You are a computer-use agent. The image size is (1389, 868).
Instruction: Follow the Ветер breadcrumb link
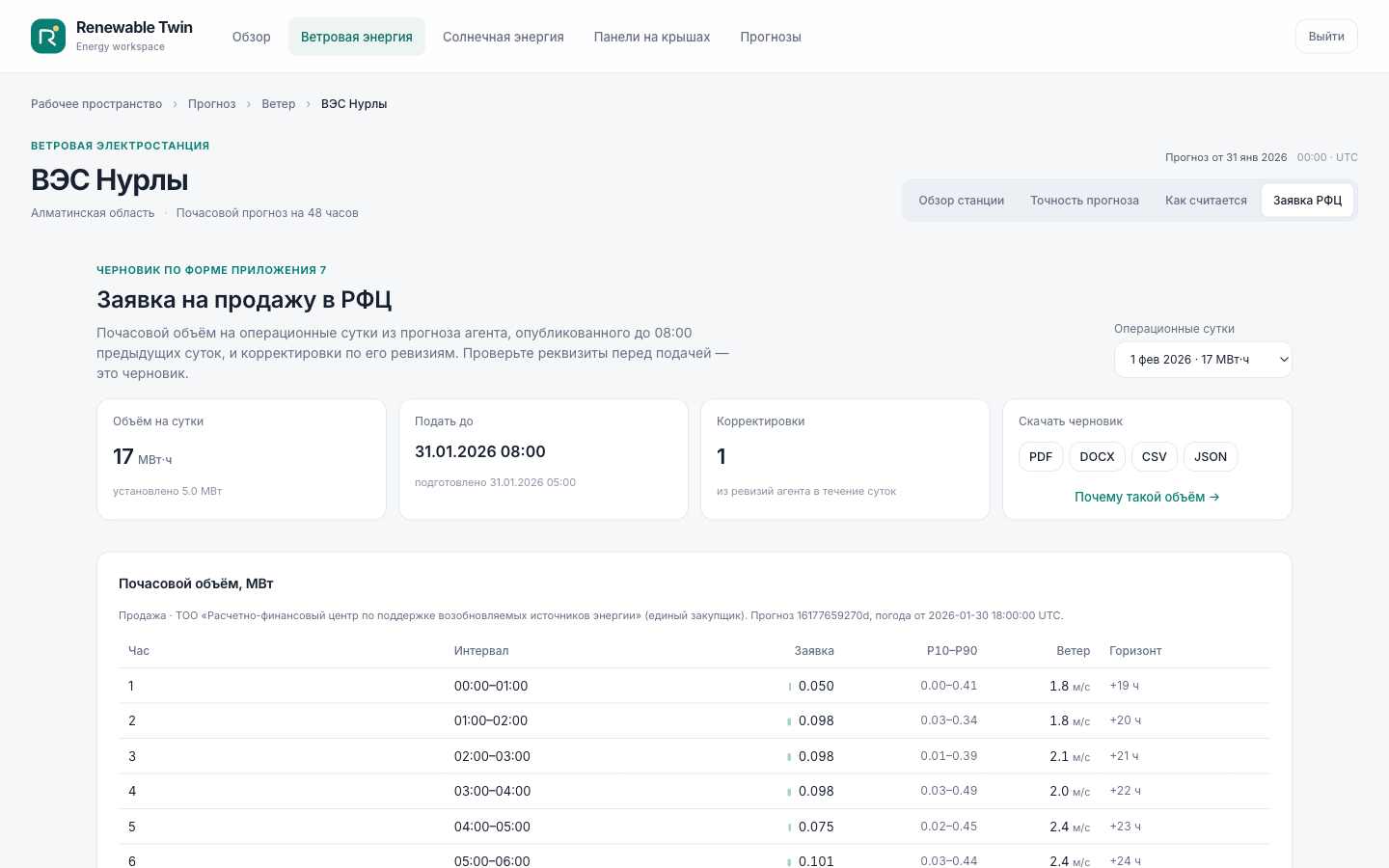point(279,104)
